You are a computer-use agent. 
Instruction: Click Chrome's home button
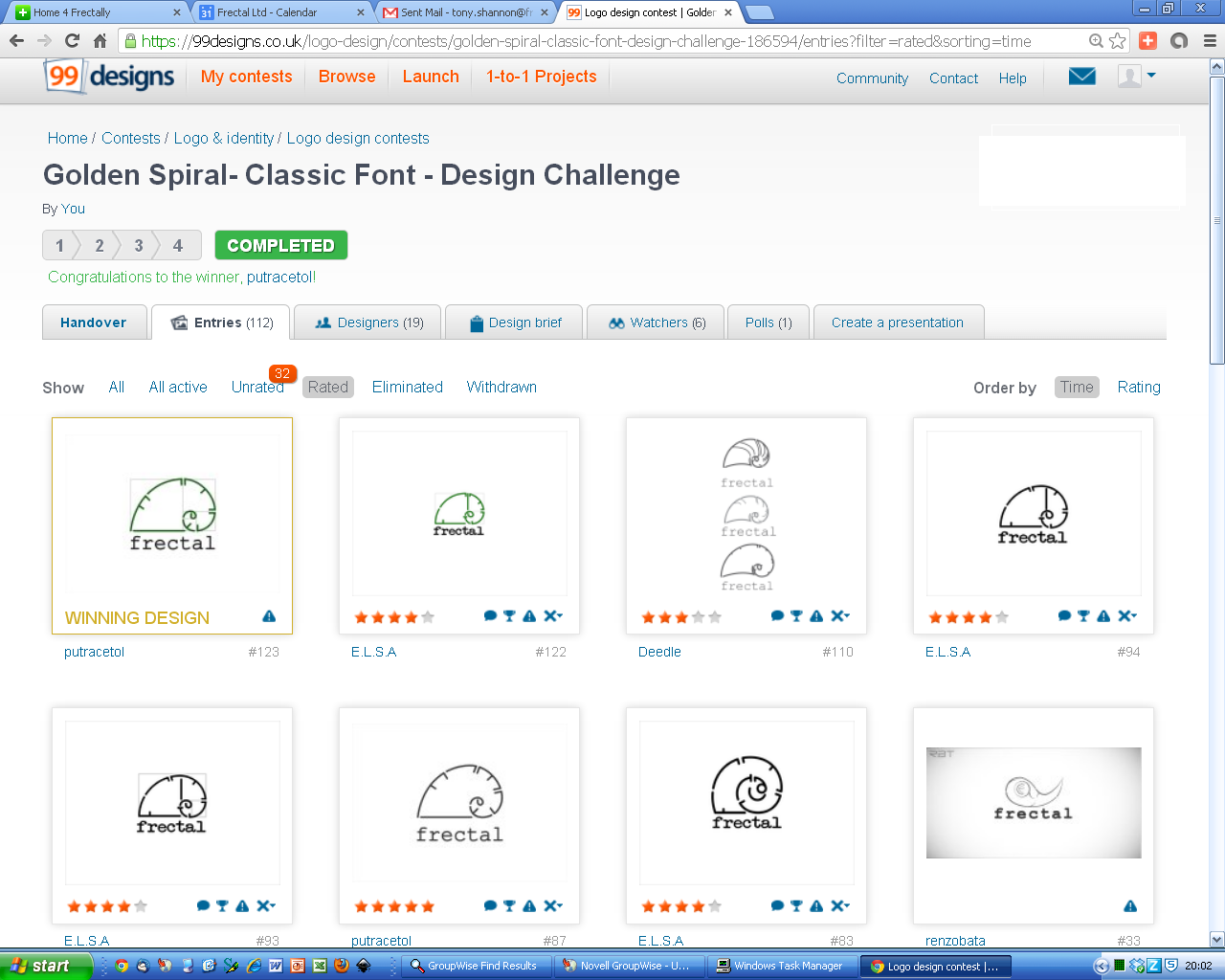coord(100,41)
